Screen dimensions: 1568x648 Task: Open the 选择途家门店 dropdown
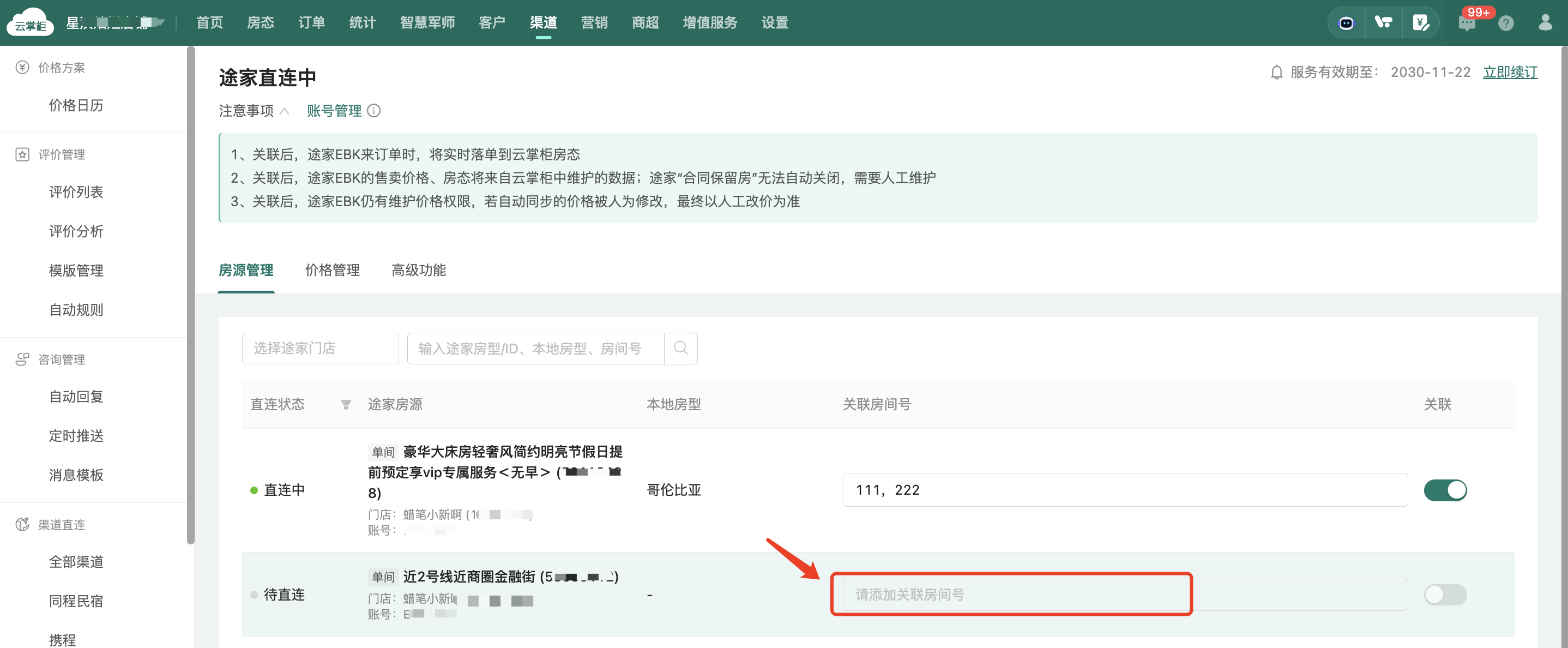click(x=320, y=349)
